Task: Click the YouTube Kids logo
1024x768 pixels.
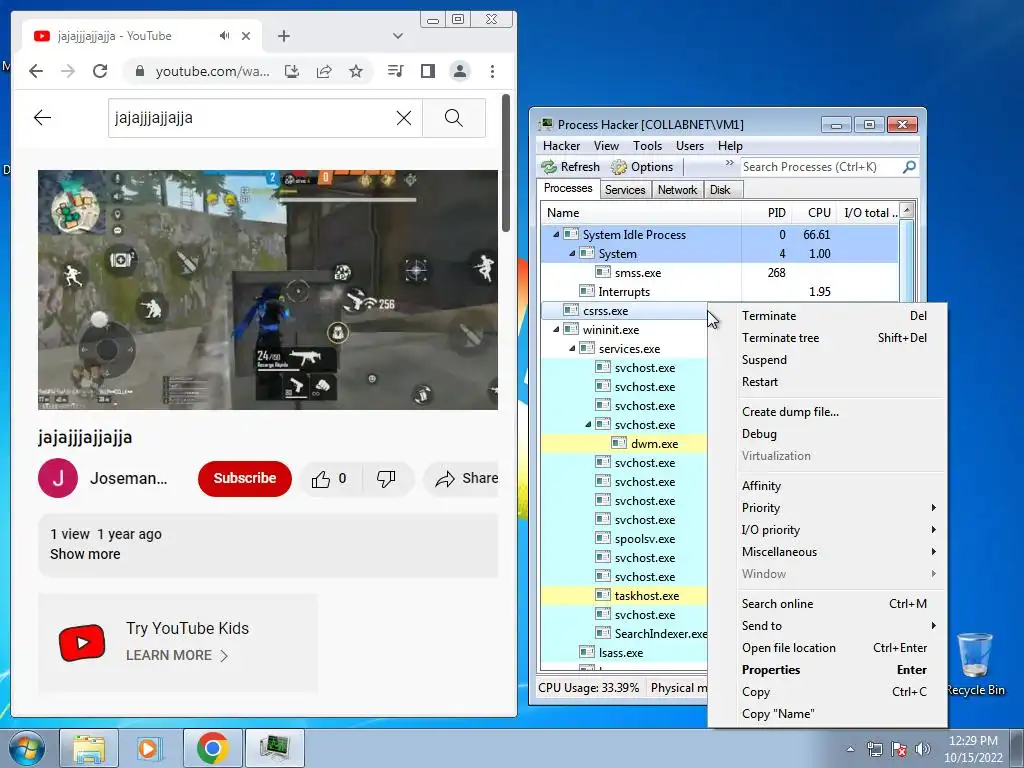Action: pyautogui.click(x=82, y=643)
